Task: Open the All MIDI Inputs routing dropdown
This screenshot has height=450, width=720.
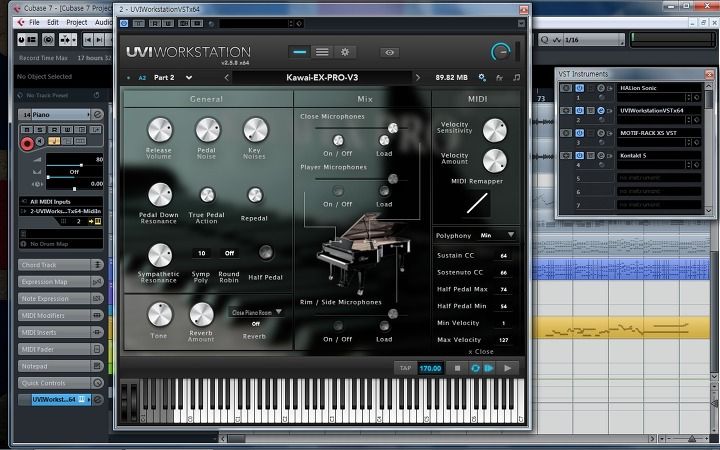Action: (62, 202)
